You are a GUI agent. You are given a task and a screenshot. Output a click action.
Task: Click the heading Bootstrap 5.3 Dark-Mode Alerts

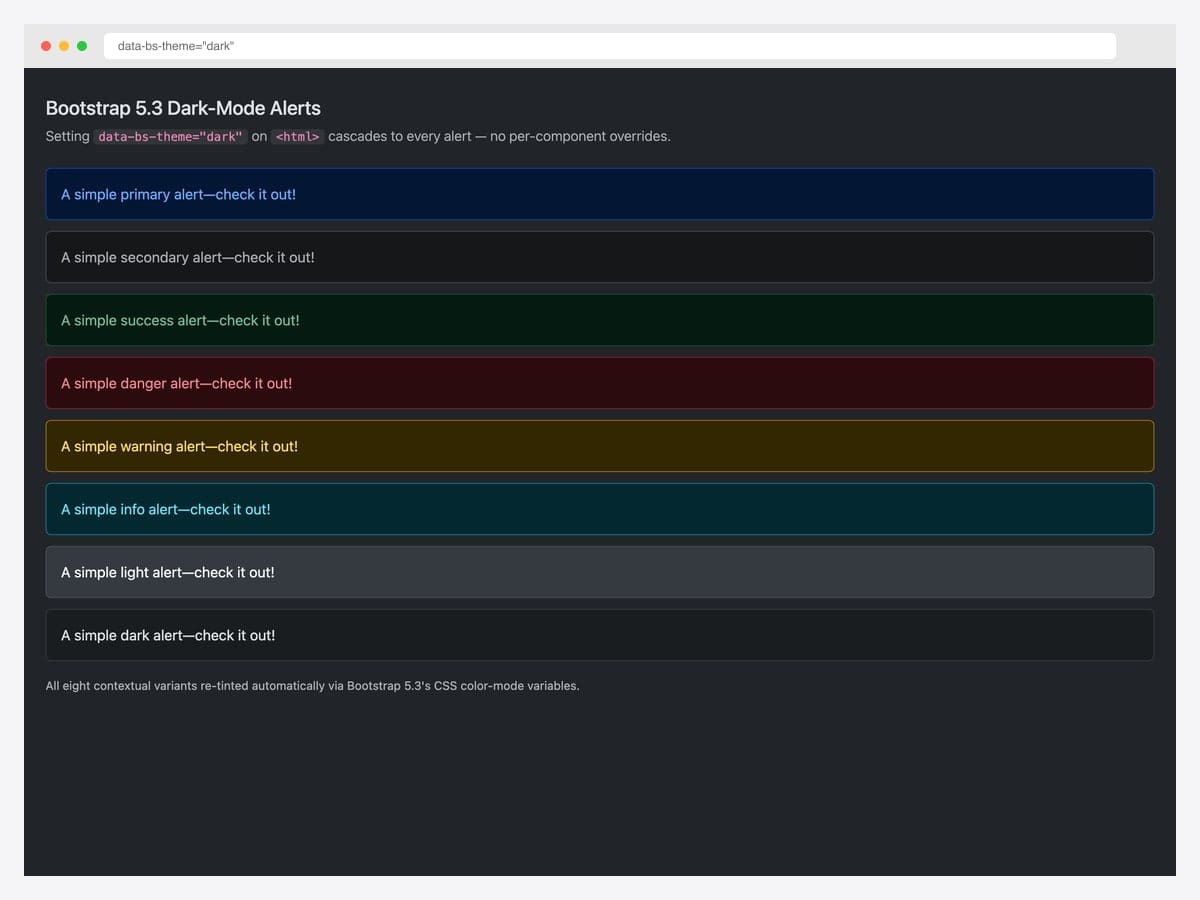pyautogui.click(x=183, y=108)
